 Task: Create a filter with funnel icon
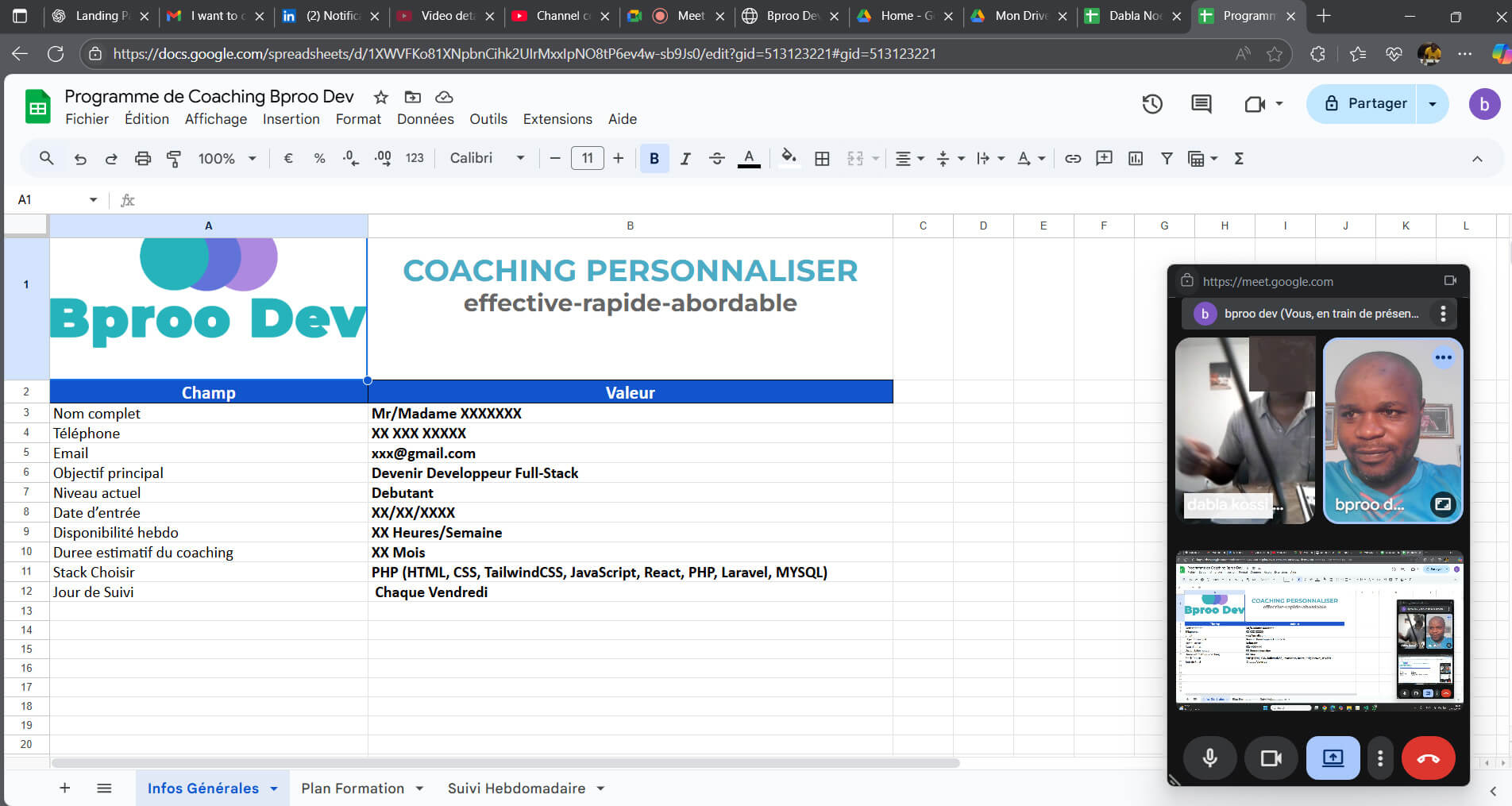[1167, 159]
